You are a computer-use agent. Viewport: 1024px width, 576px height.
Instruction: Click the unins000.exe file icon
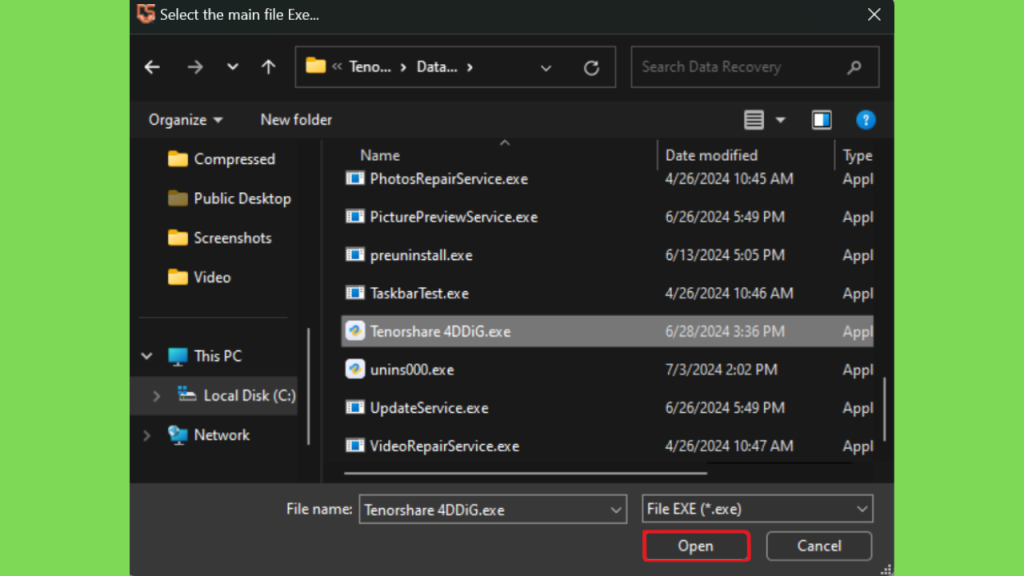[x=355, y=369]
